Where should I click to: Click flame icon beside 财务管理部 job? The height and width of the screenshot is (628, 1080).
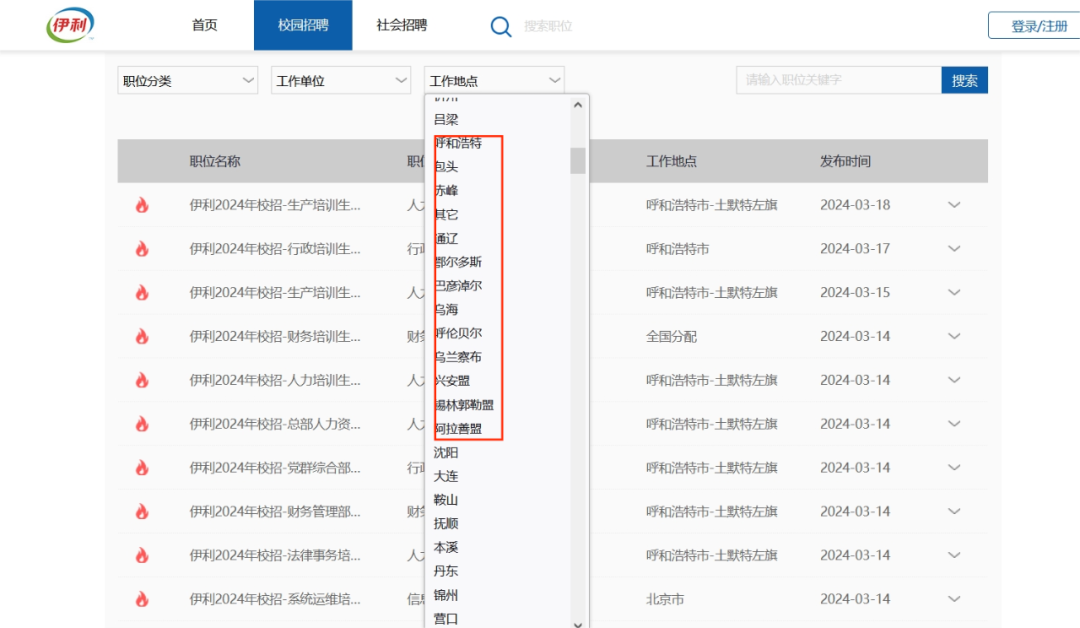point(142,512)
